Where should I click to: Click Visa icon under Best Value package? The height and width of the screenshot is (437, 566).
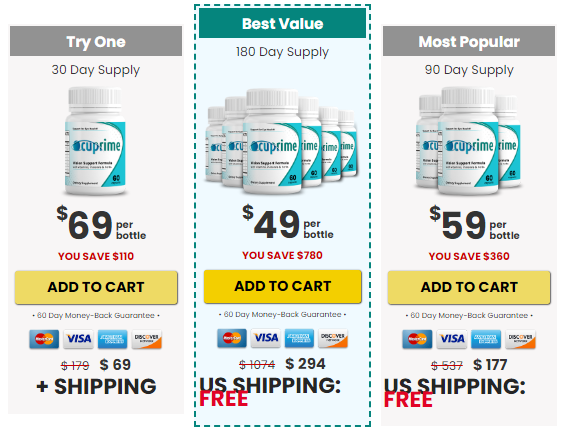[266, 338]
